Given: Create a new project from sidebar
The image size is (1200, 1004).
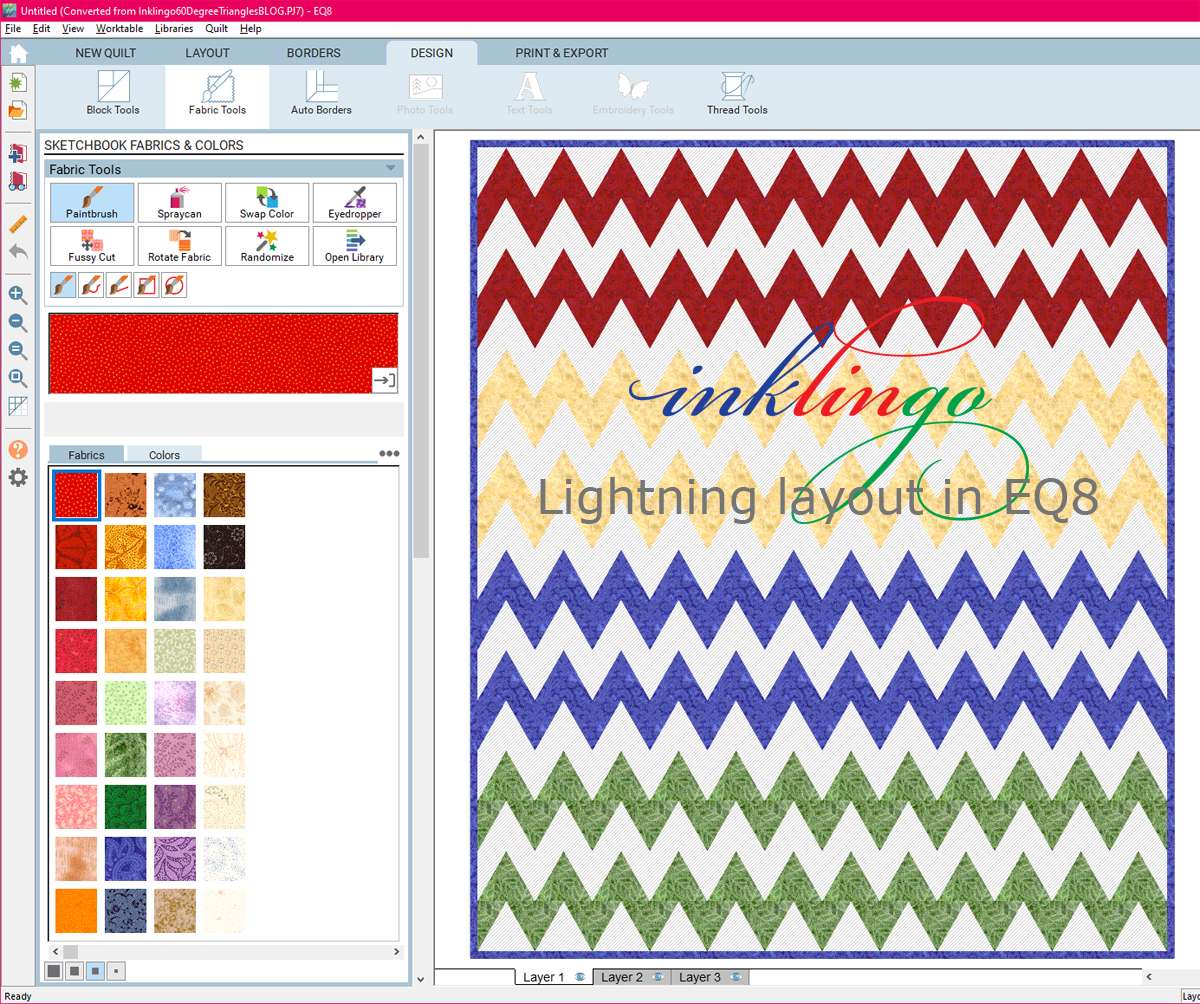Looking at the screenshot, I should click(18, 83).
